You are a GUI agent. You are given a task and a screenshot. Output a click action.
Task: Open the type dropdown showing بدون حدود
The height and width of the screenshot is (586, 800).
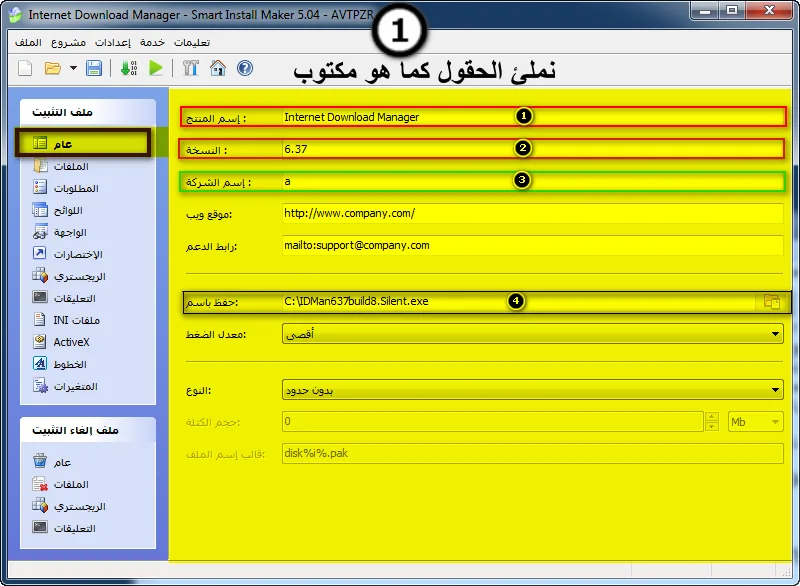[532, 390]
